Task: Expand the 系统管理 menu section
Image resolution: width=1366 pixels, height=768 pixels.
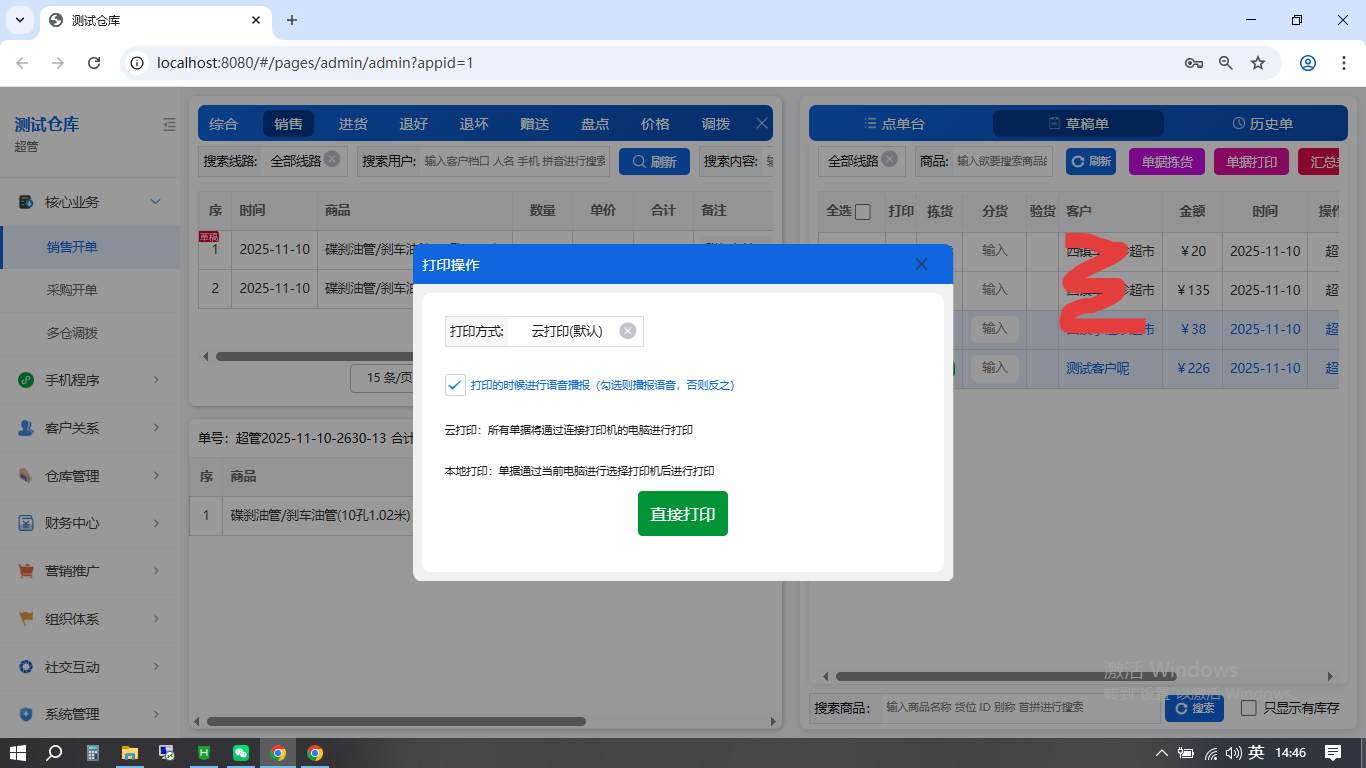Action: 90,714
